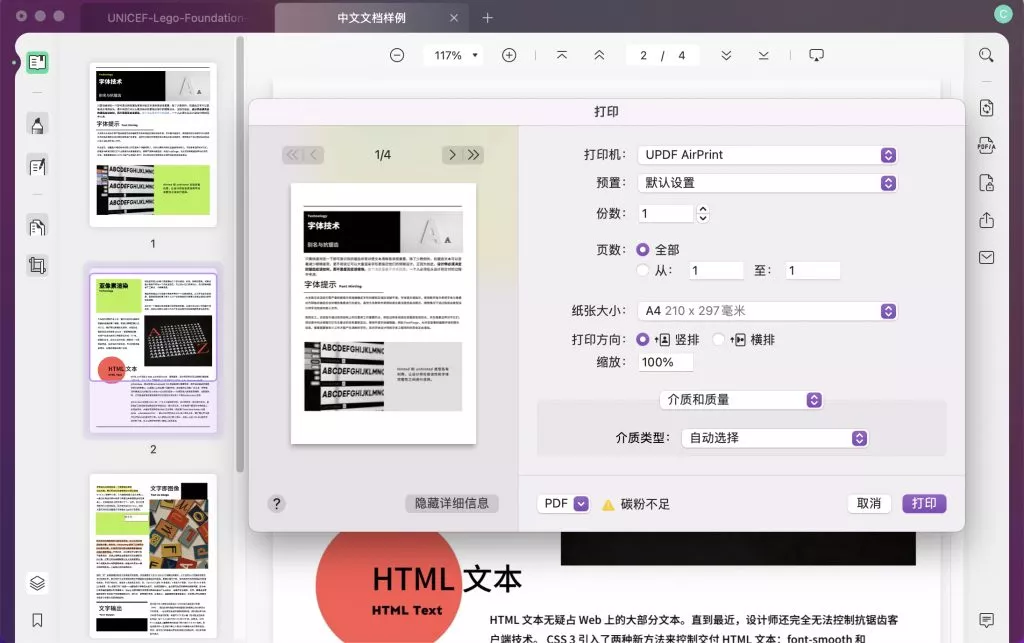Viewport: 1024px width, 643px height.
Task: Close the 中文文档样例 tab
Action: point(454,18)
